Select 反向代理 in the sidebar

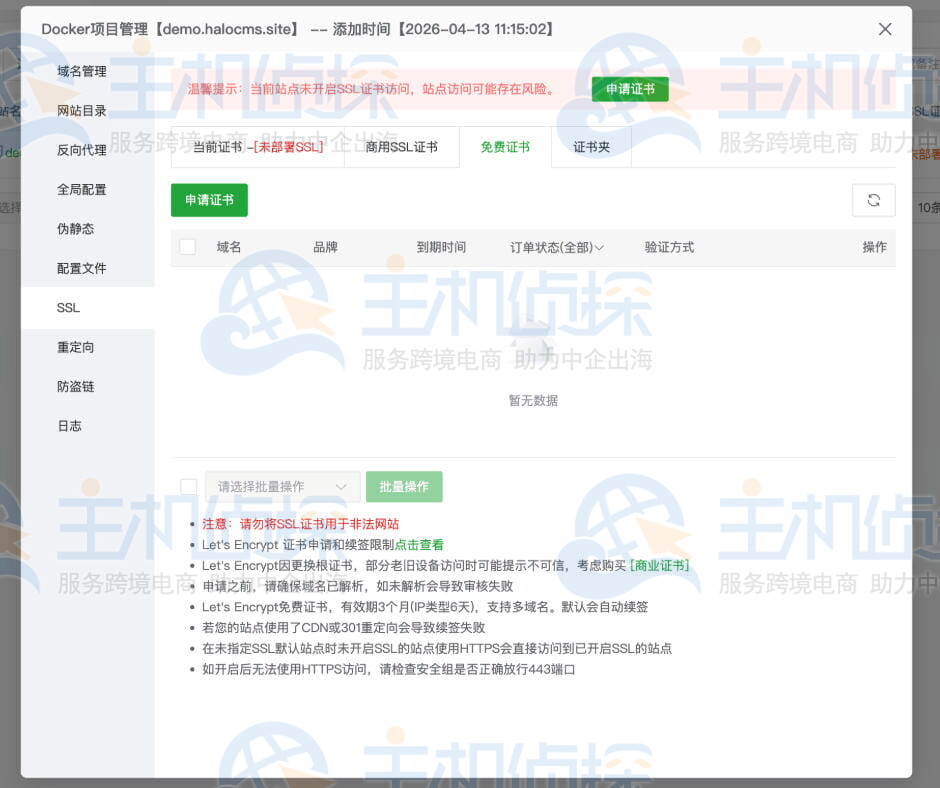pos(82,150)
